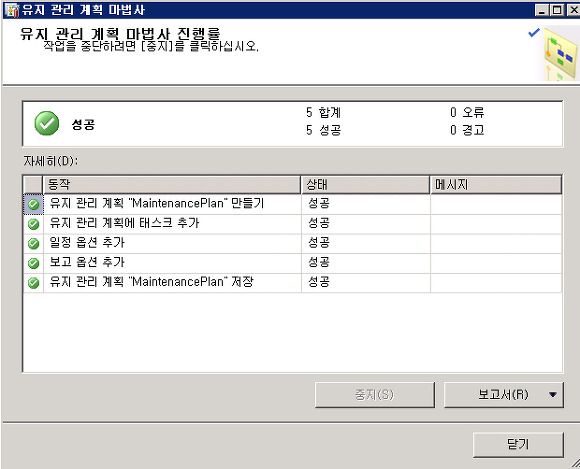The width and height of the screenshot is (580, 469).
Task: Click the "5 성공" success count
Action: tap(324, 130)
